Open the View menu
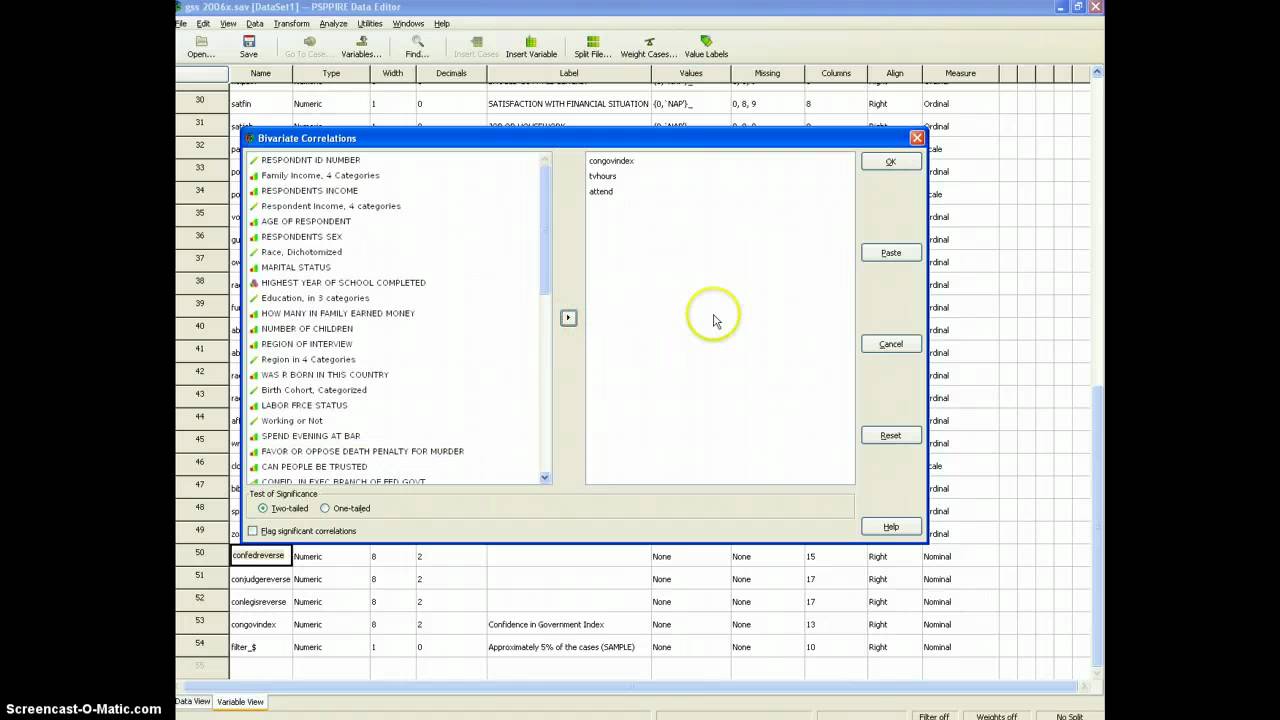This screenshot has height=720, width=1280. (228, 23)
